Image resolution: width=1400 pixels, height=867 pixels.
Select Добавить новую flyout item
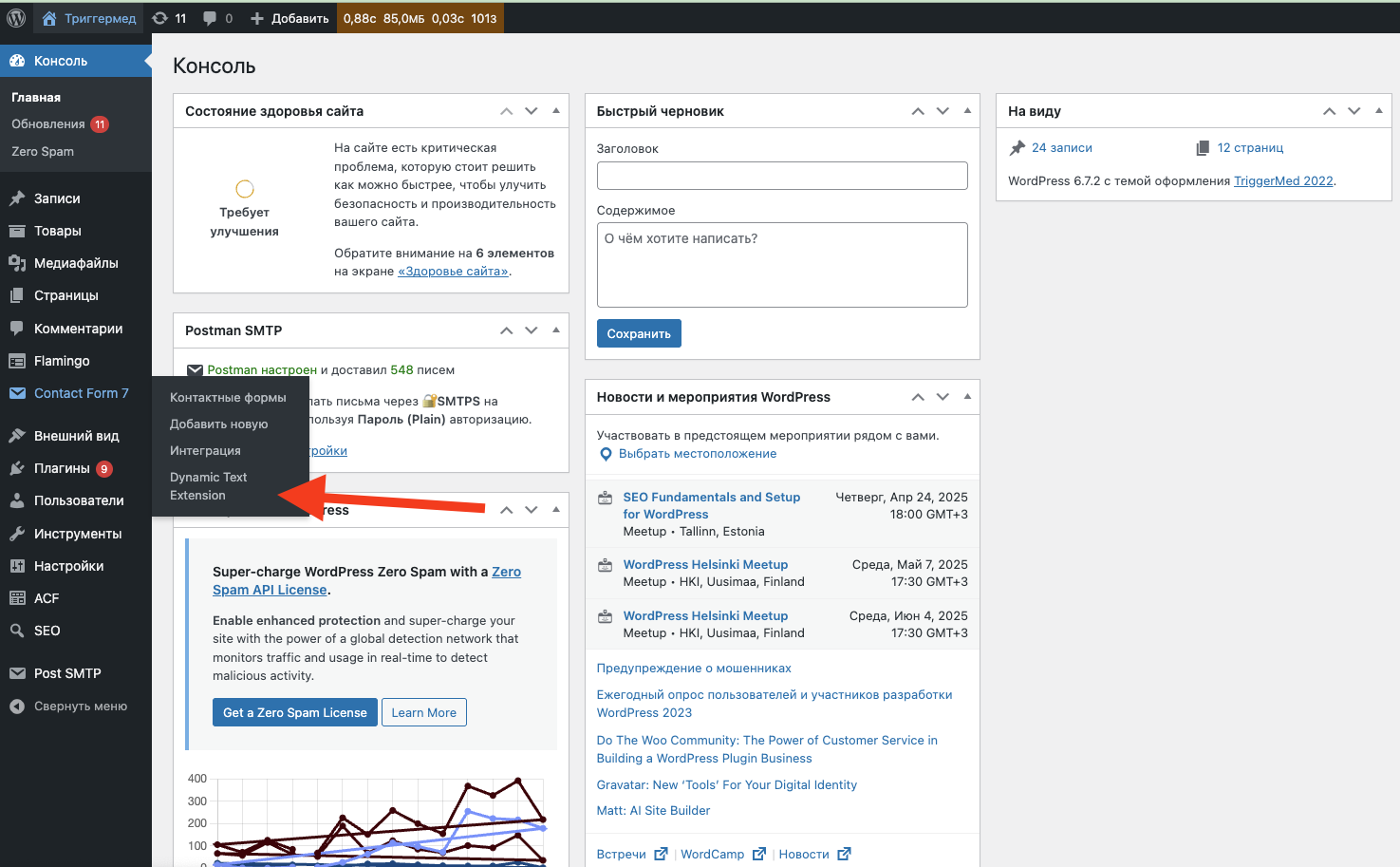(219, 424)
